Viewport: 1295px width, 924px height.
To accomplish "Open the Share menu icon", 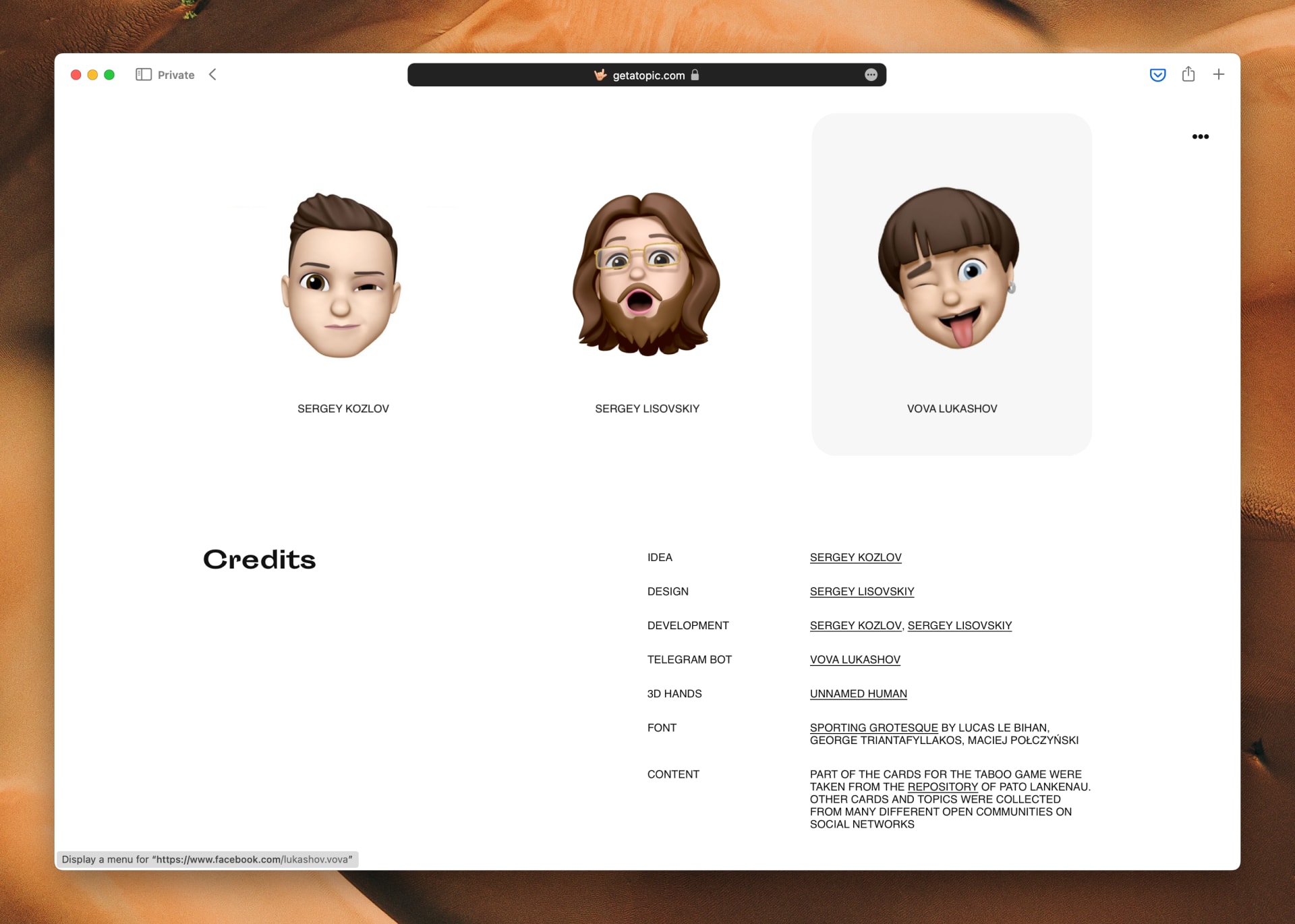I will click(x=1188, y=74).
